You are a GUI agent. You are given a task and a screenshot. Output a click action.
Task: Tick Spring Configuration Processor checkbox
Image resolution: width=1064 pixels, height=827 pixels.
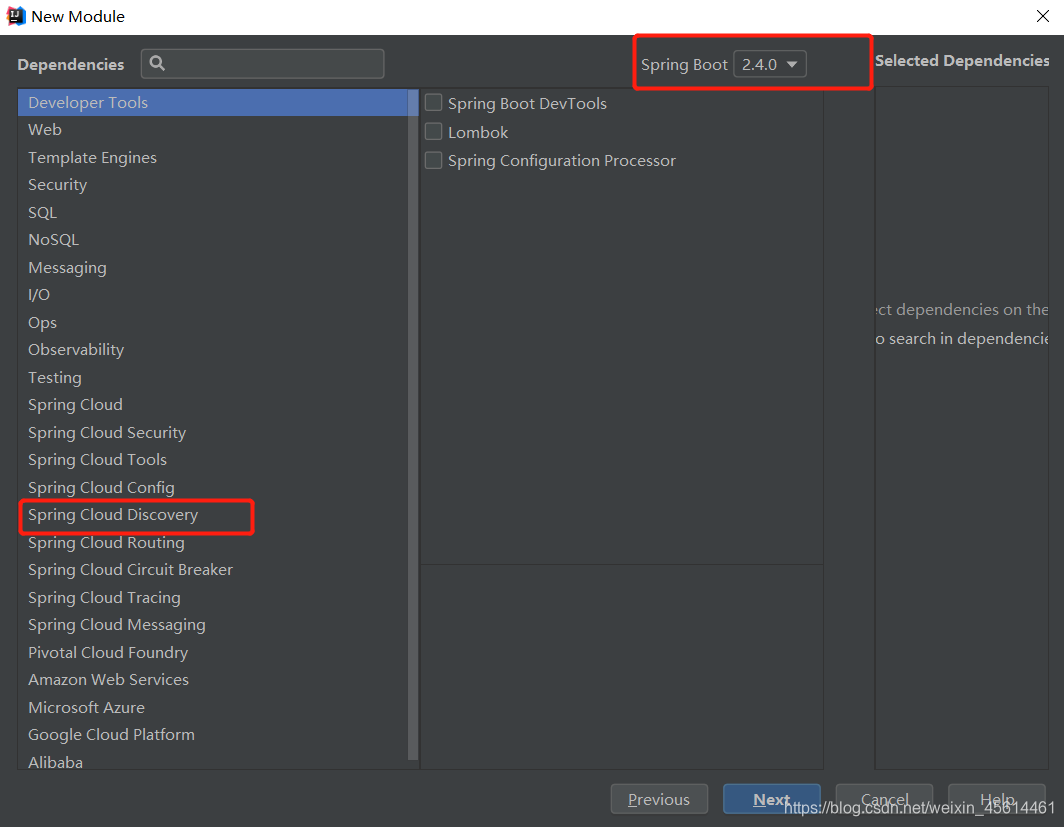[x=434, y=160]
